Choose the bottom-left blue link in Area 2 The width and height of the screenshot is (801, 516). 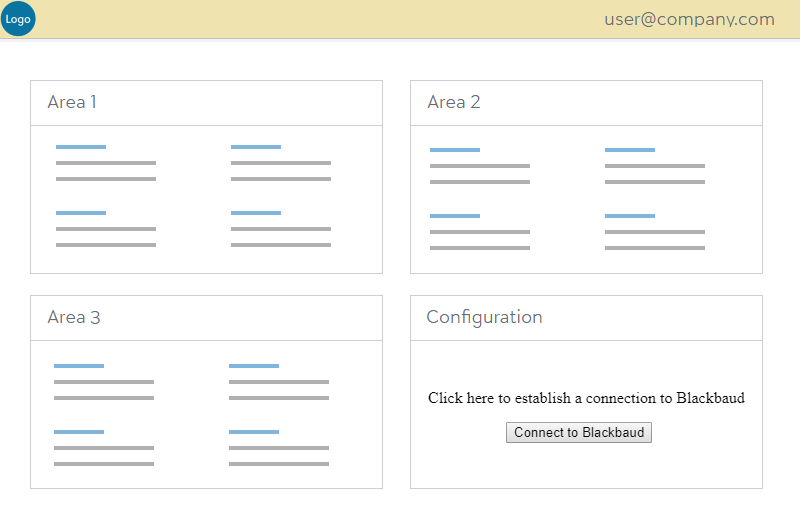[x=455, y=216]
